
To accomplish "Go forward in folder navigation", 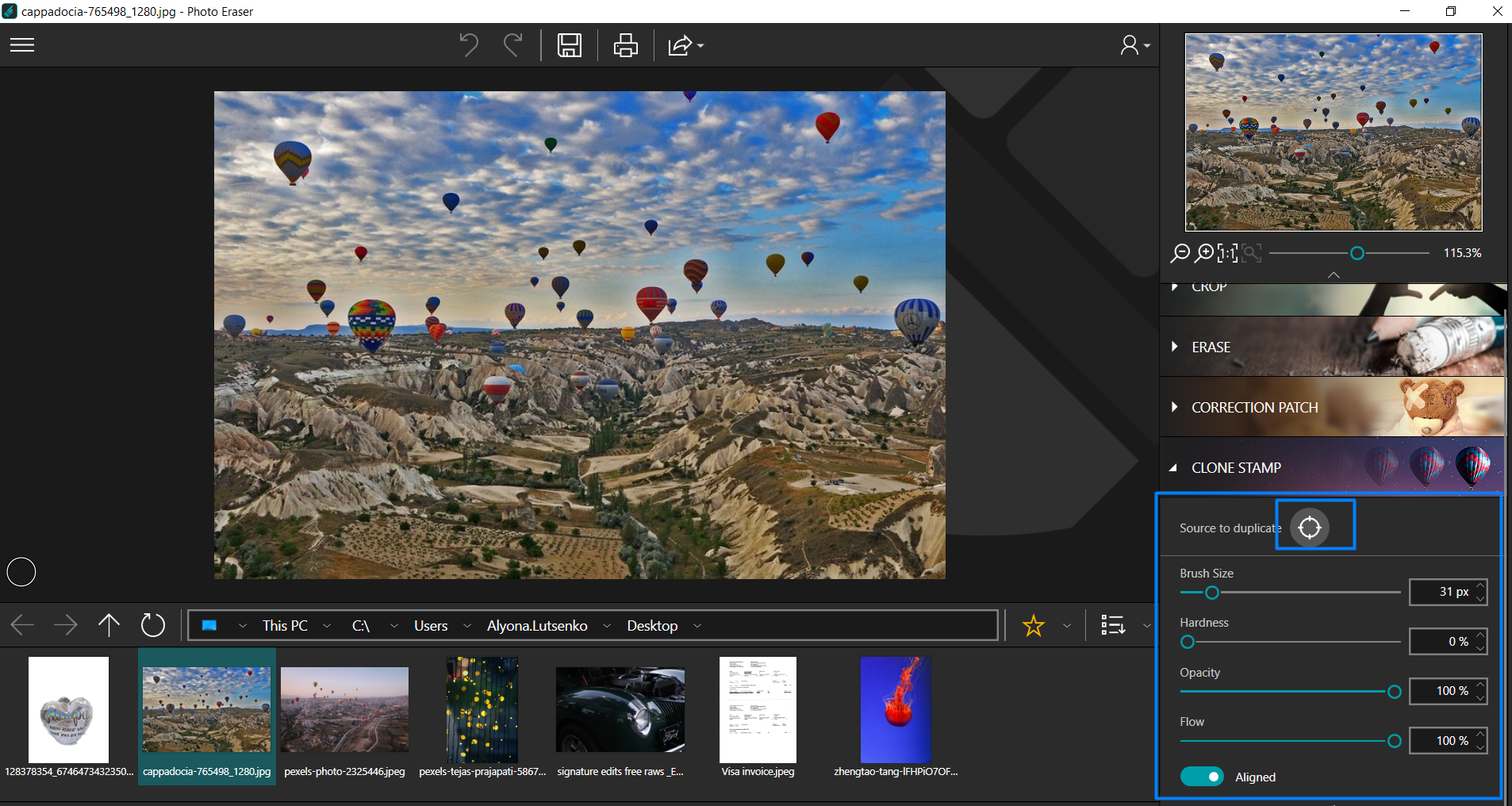I will point(65,626).
